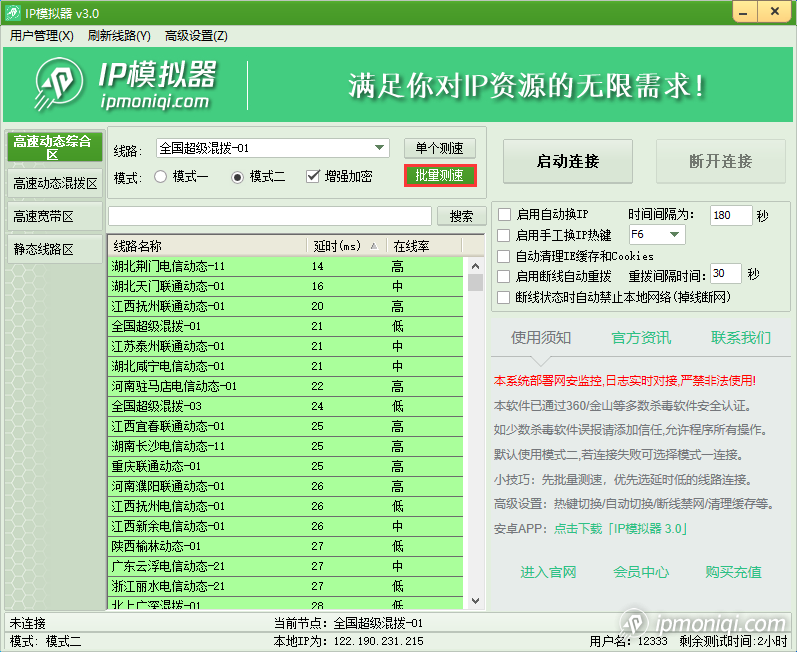Open 高级设置(Z) menu

196,35
